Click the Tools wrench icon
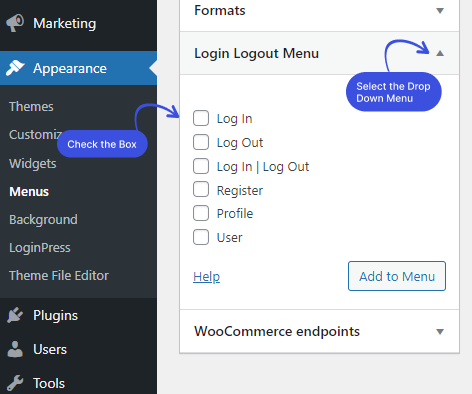 point(15,383)
